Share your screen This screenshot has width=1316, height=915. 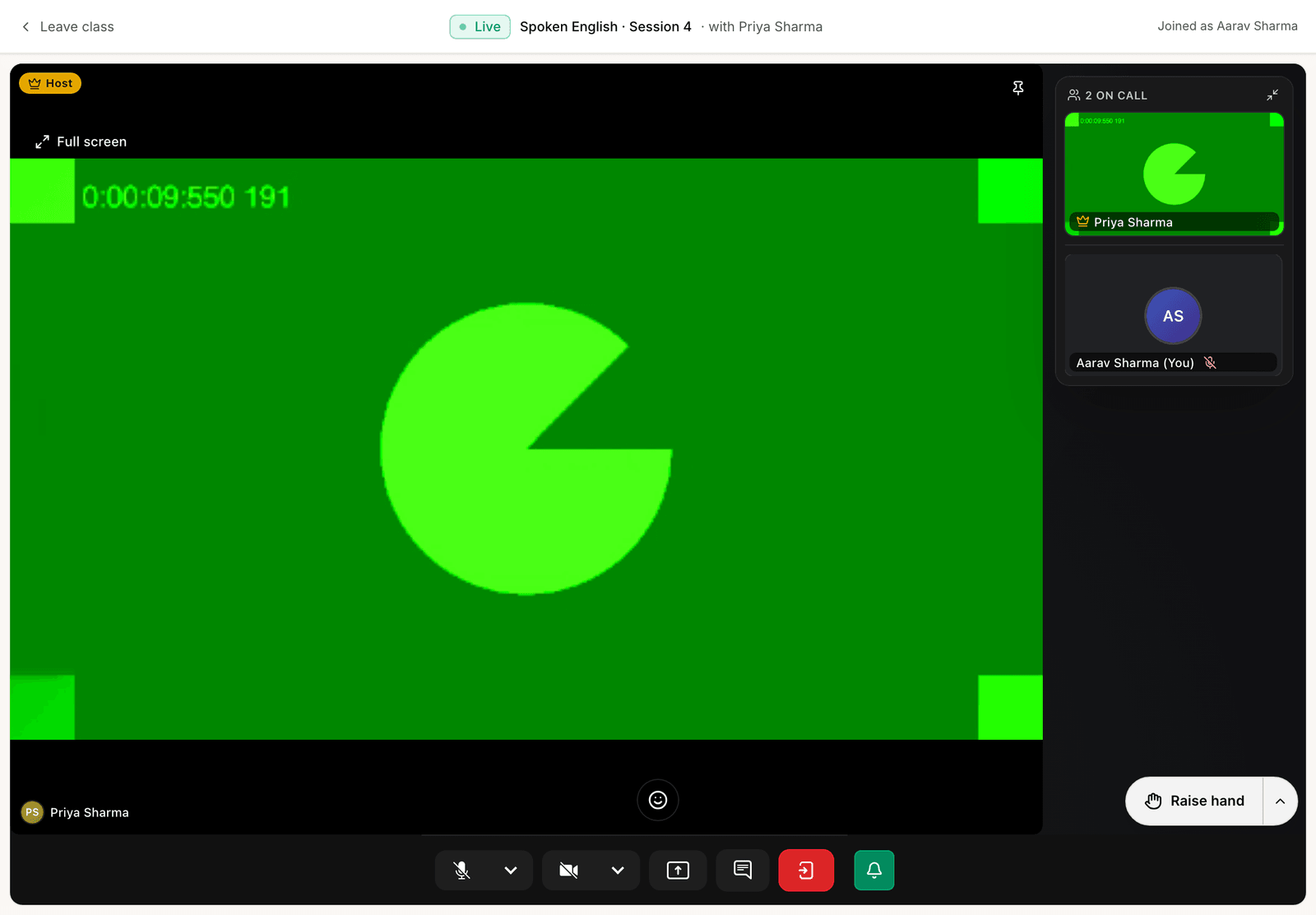[678, 871]
